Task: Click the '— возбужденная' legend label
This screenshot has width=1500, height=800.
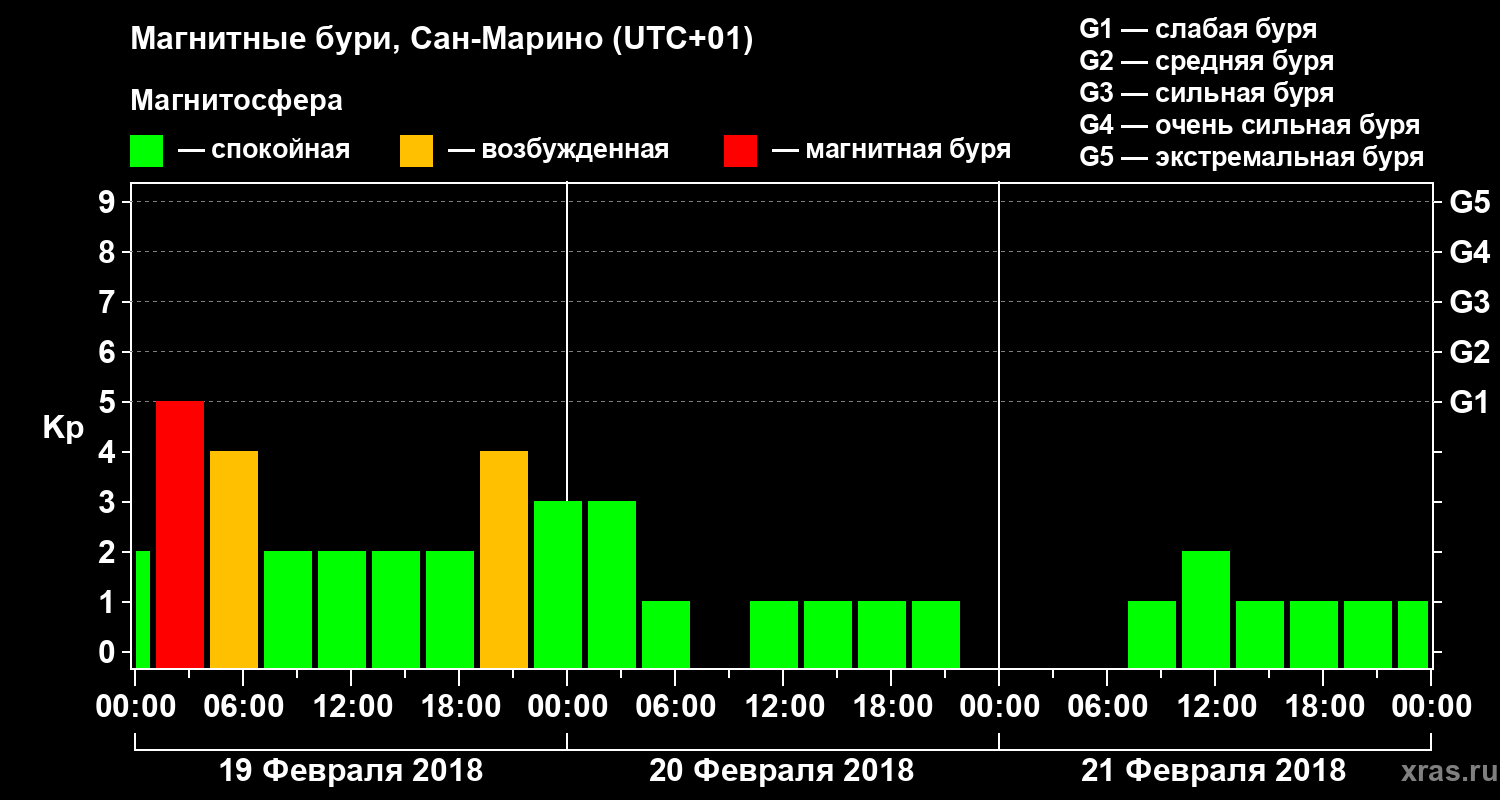Action: [x=558, y=151]
